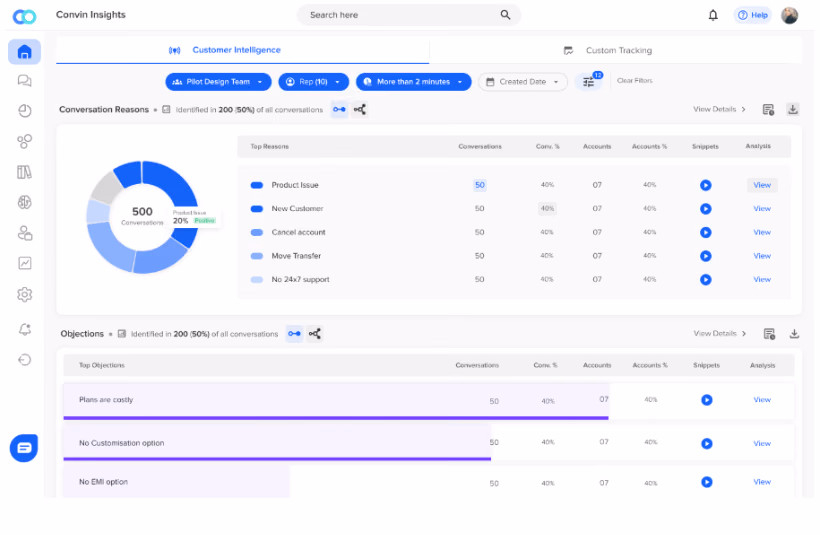View analysis for Plans are costly
820x535 pixels.
pyautogui.click(x=762, y=400)
